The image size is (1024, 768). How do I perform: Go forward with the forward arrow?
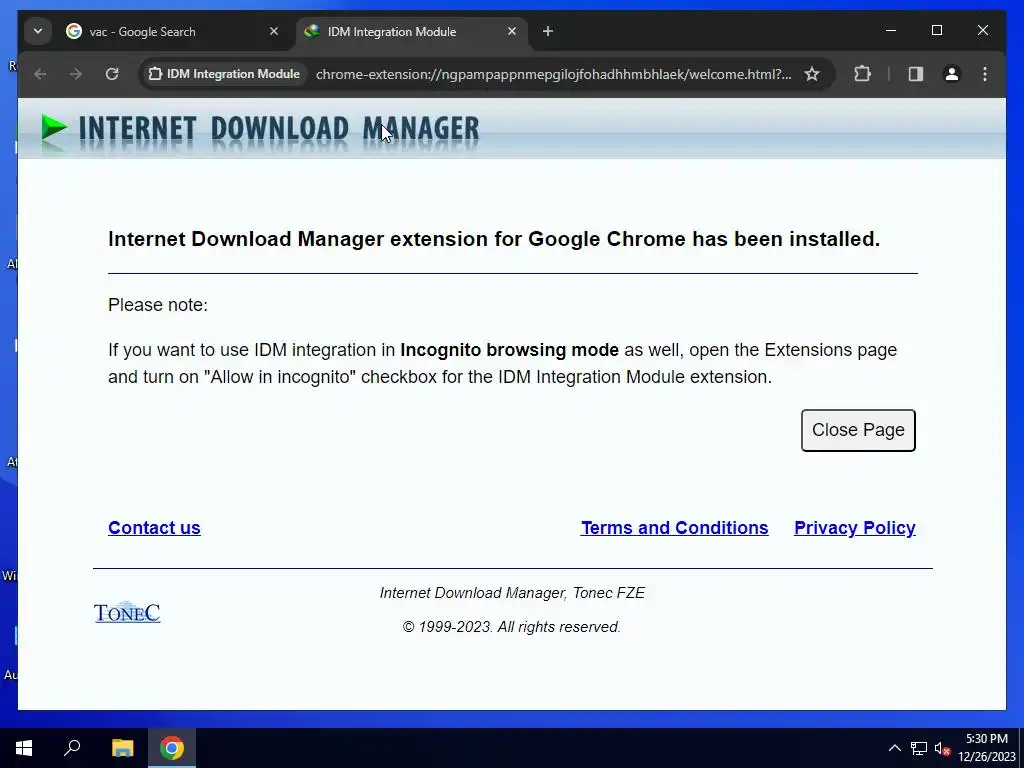76,74
